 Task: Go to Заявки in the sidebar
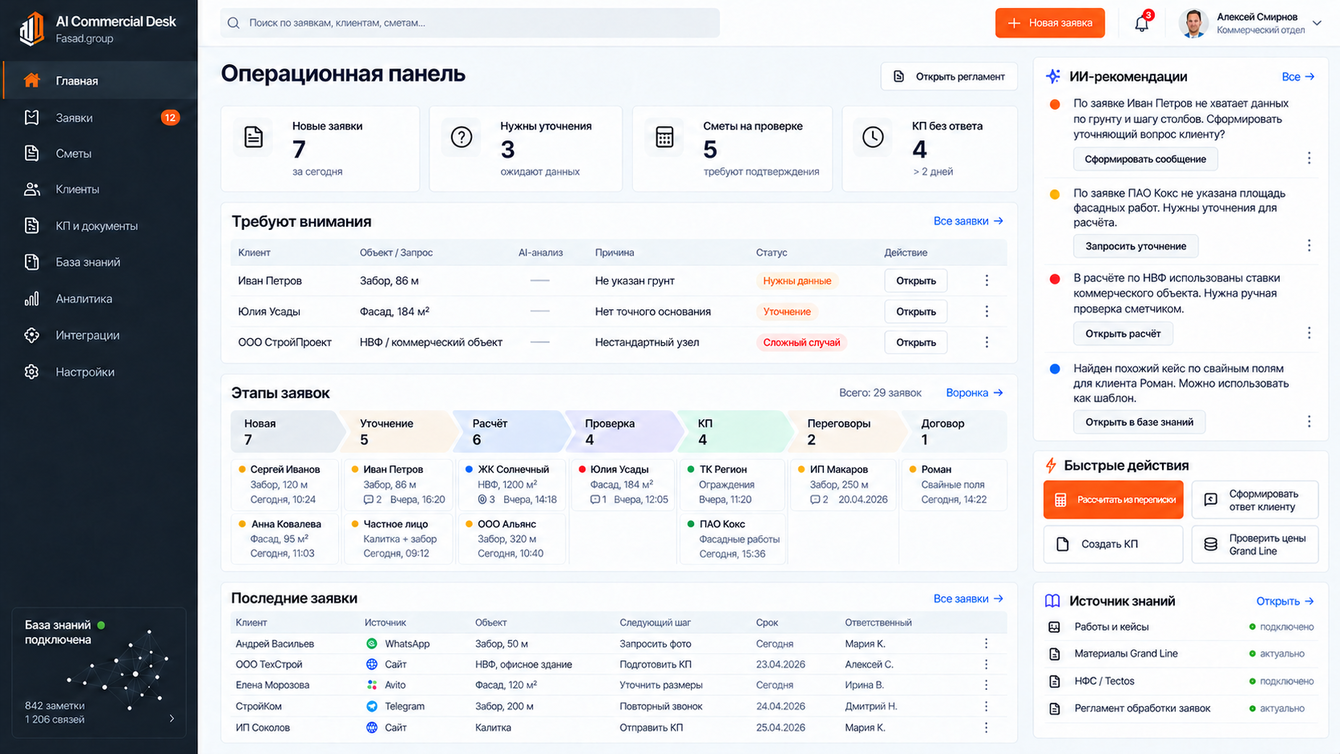click(100, 118)
